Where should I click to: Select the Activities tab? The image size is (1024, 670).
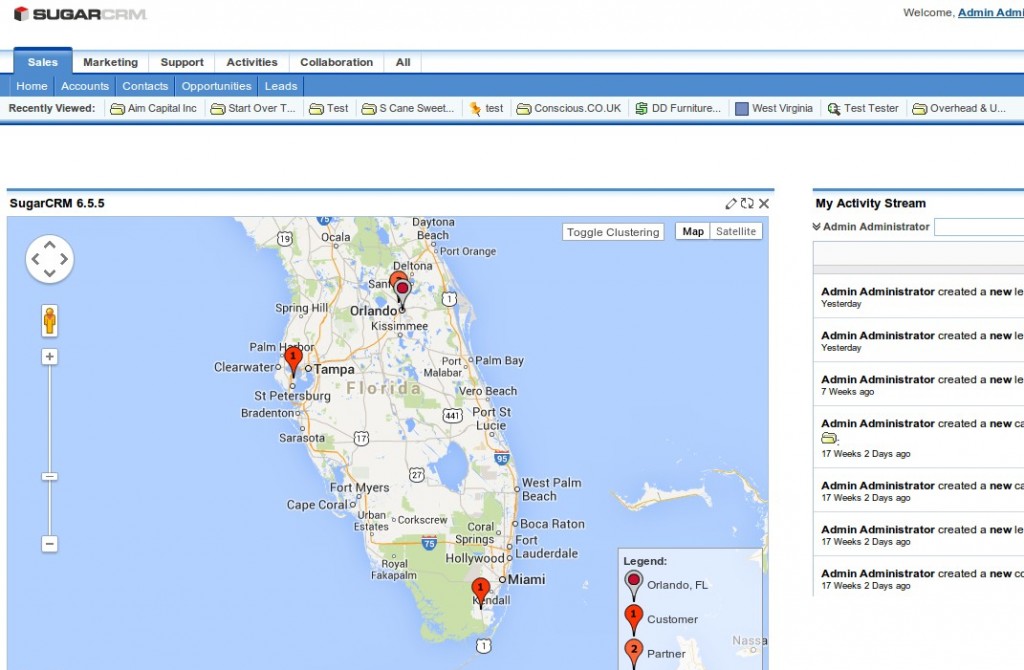tap(252, 62)
